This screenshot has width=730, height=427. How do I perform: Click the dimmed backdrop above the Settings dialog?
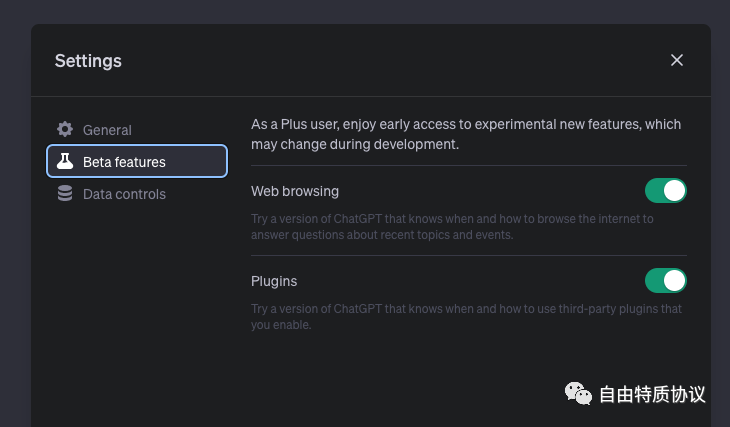click(365, 11)
